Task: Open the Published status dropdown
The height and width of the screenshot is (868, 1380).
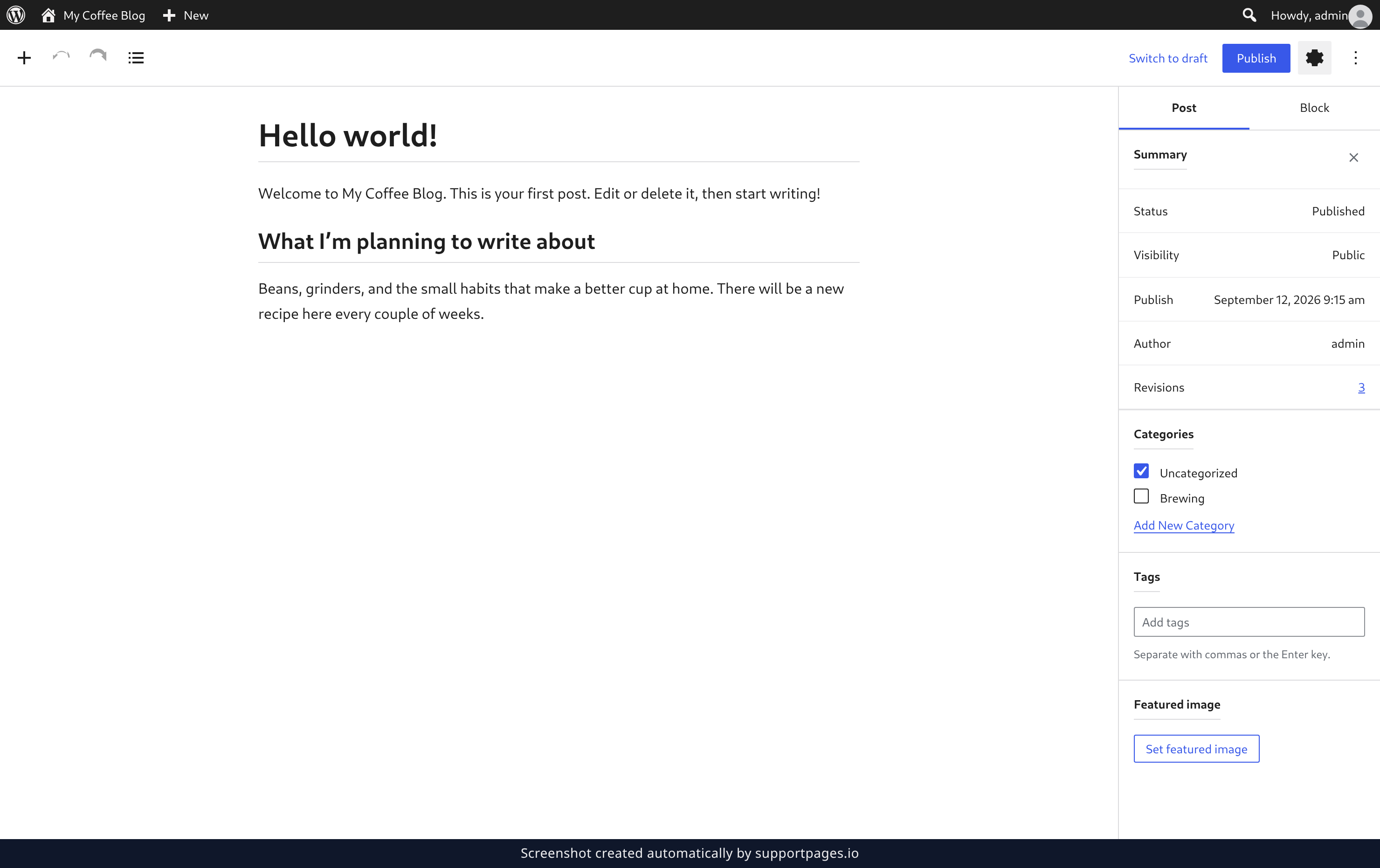Action: click(x=1338, y=211)
